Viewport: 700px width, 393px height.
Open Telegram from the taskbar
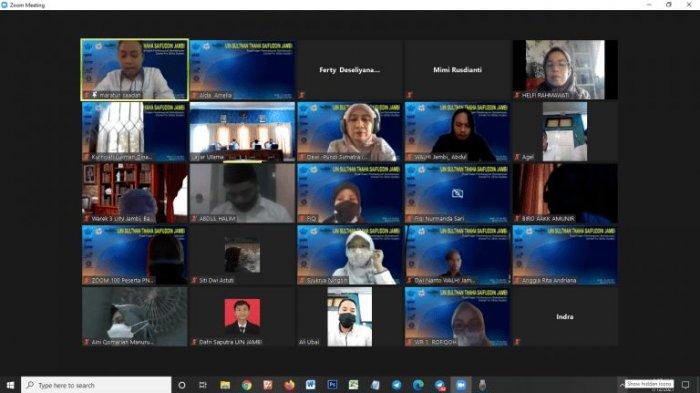coord(396,385)
